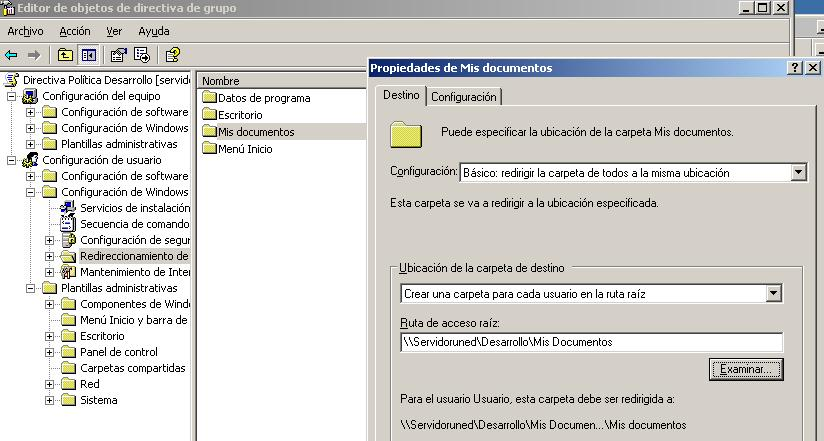Switch to the Destino tab
This screenshot has height=441, width=824.
pos(401,95)
